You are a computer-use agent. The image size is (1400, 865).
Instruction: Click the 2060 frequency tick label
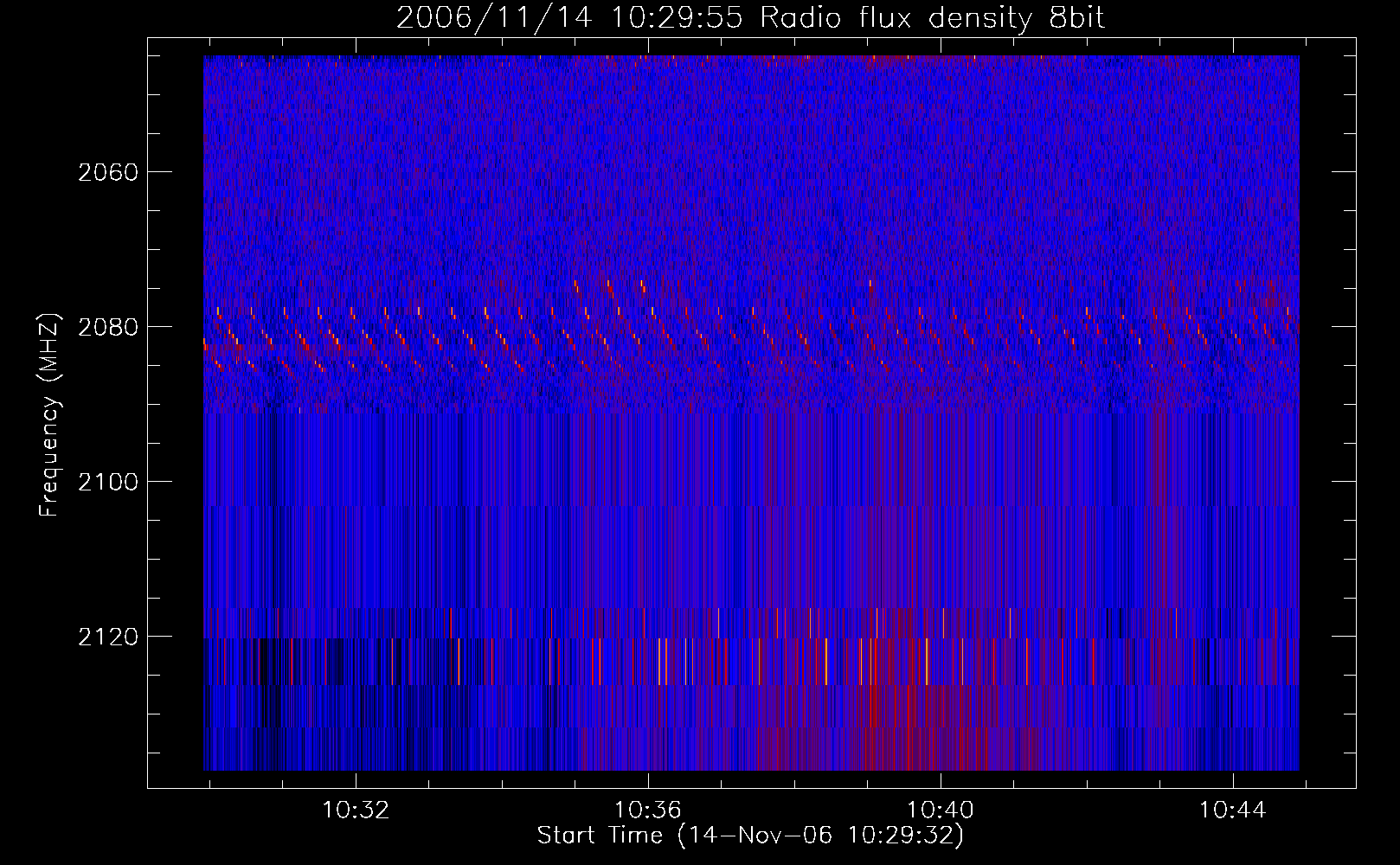click(108, 172)
